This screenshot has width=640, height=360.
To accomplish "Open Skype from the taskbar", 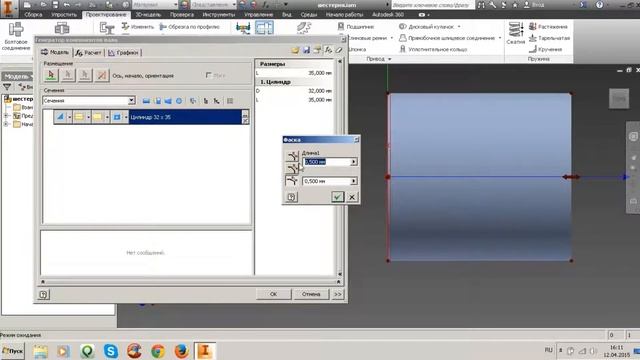I will [x=111, y=351].
